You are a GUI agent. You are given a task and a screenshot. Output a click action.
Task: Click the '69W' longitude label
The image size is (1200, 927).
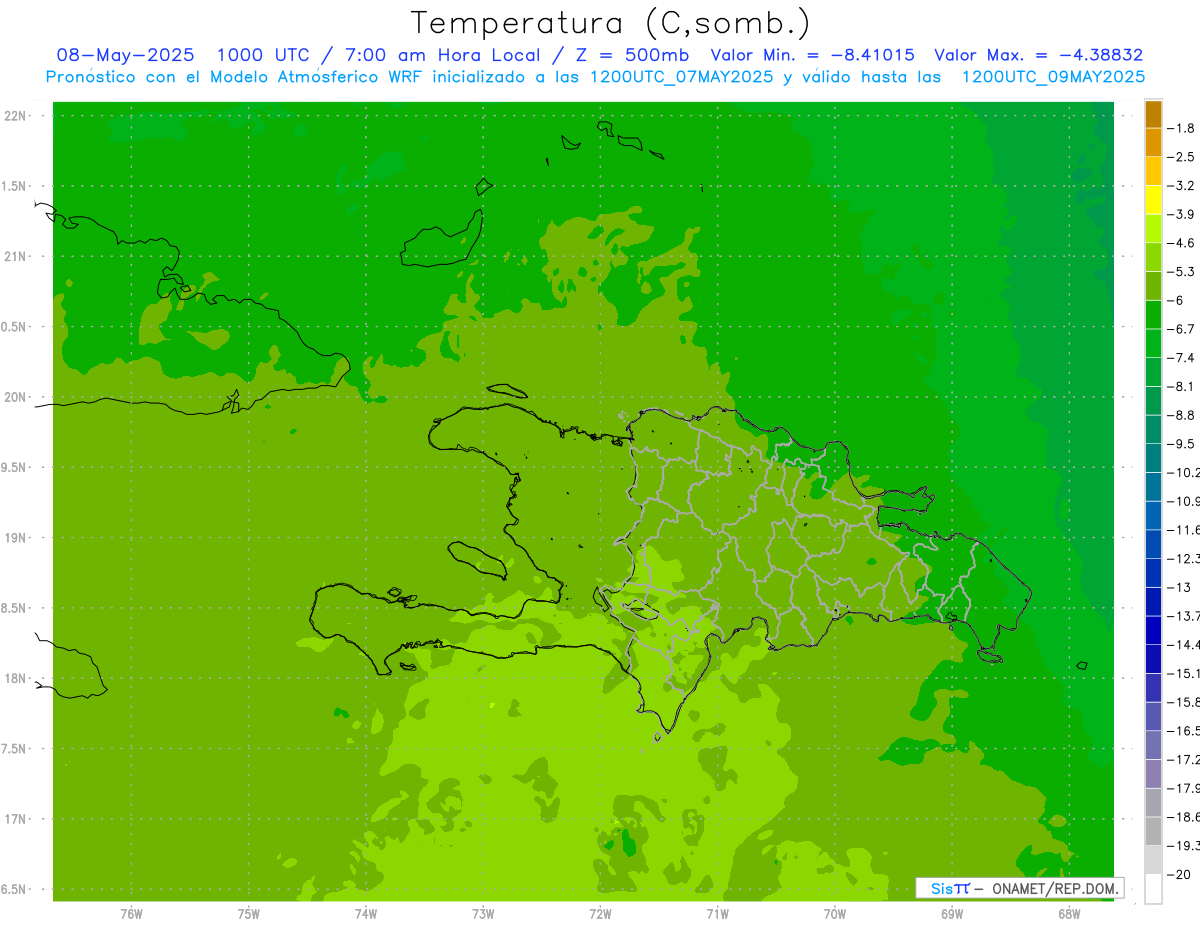pos(952,913)
